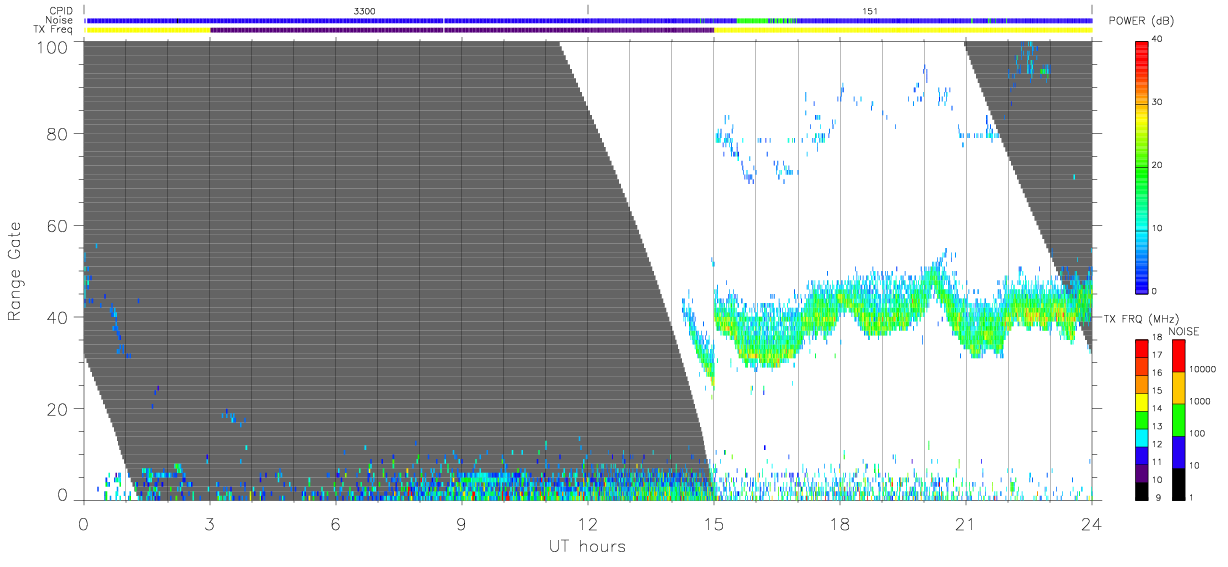Click the NOISE color legend bar
Screen dimensions: 1228x567
[x=1178, y=419]
